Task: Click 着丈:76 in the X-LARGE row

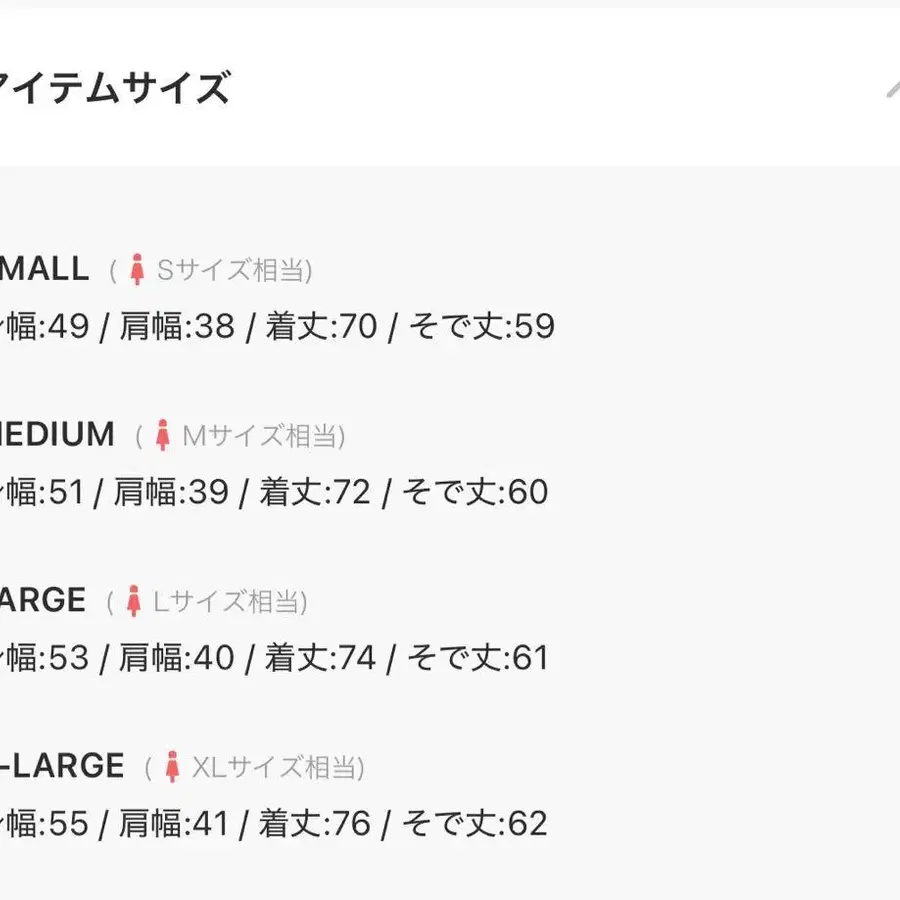Action: pos(315,824)
